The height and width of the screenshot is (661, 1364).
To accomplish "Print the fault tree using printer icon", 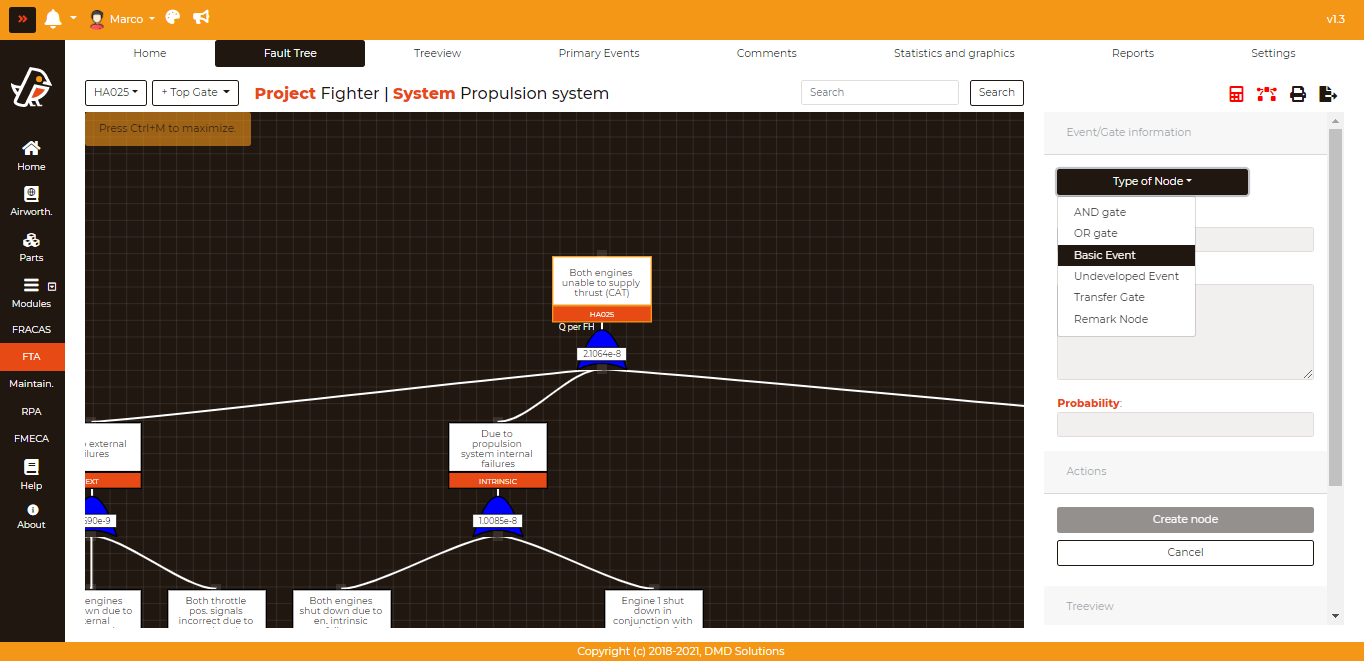I will pos(1298,94).
